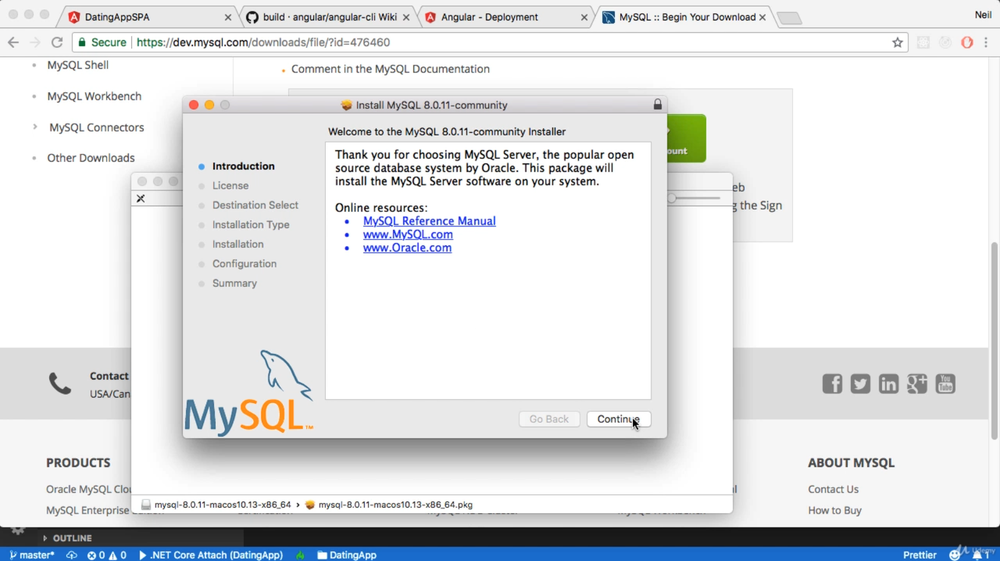Open errors and warnings count in status bar

pyautogui.click(x=107, y=555)
